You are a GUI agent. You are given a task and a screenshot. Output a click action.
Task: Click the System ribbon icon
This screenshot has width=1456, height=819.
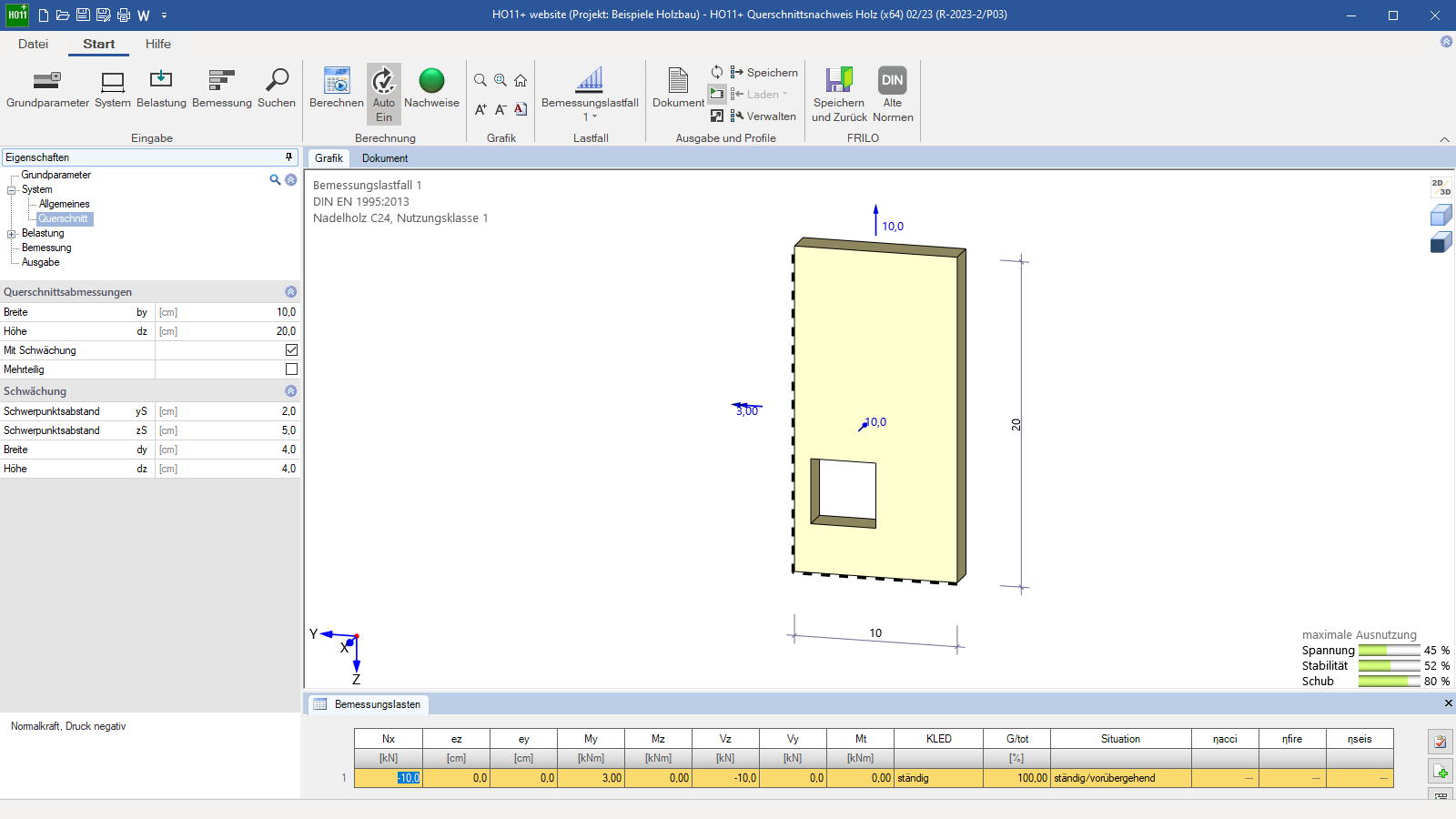click(113, 89)
